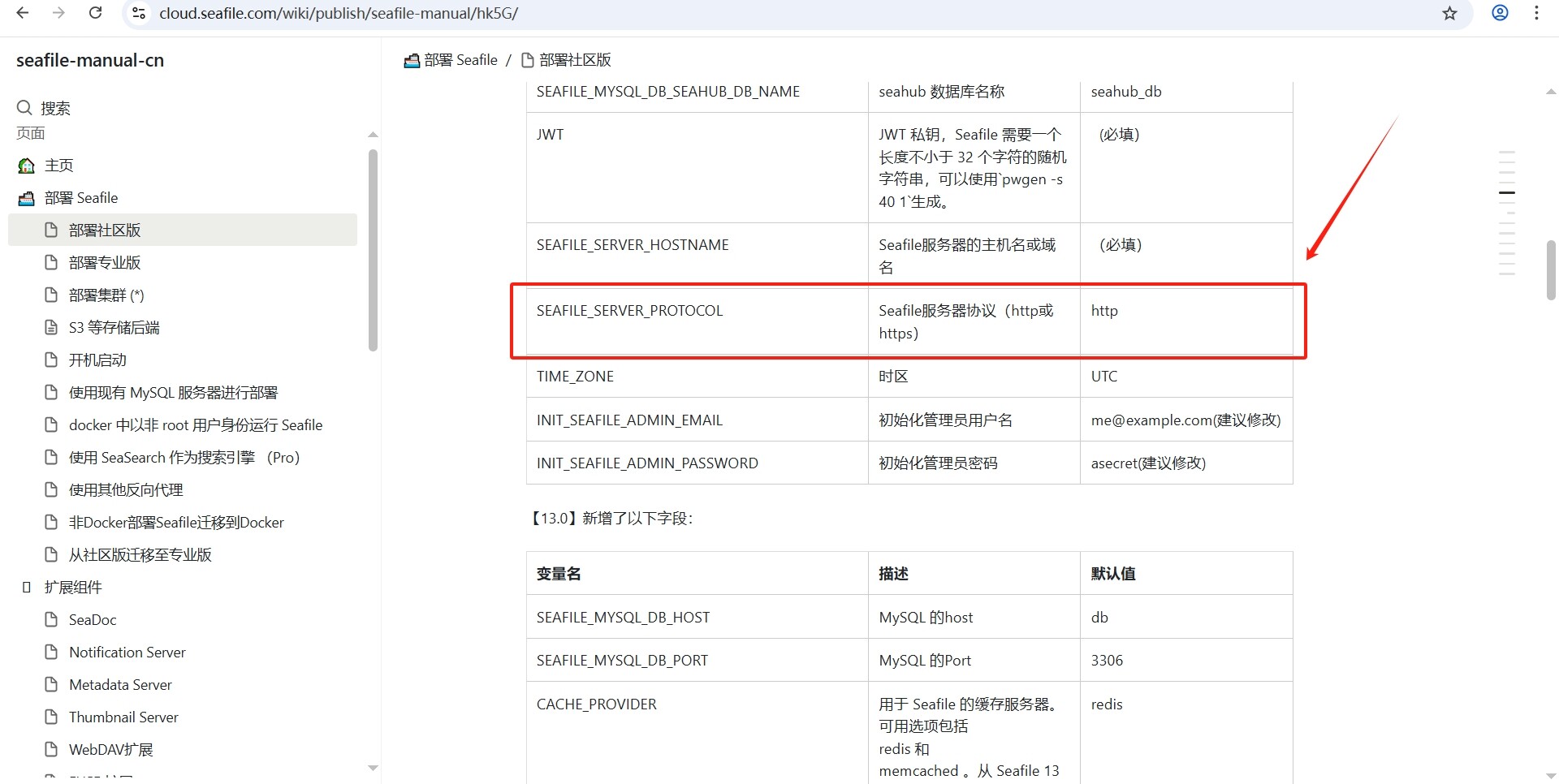
Task: Jump to the highlighted outline marker
Action: [x=1506, y=193]
